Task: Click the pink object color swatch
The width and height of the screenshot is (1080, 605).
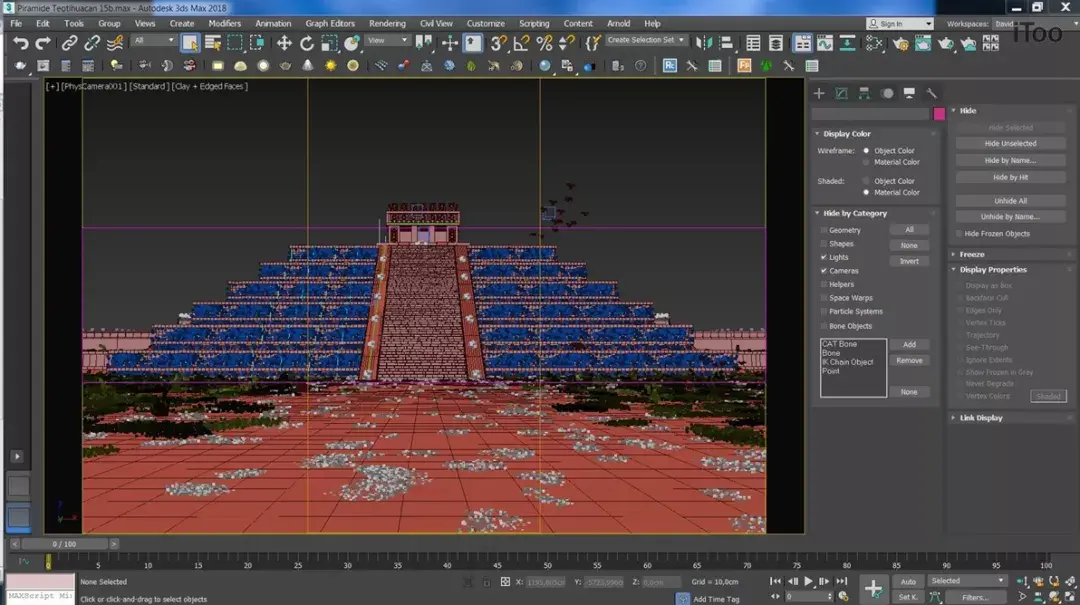Action: click(x=939, y=114)
